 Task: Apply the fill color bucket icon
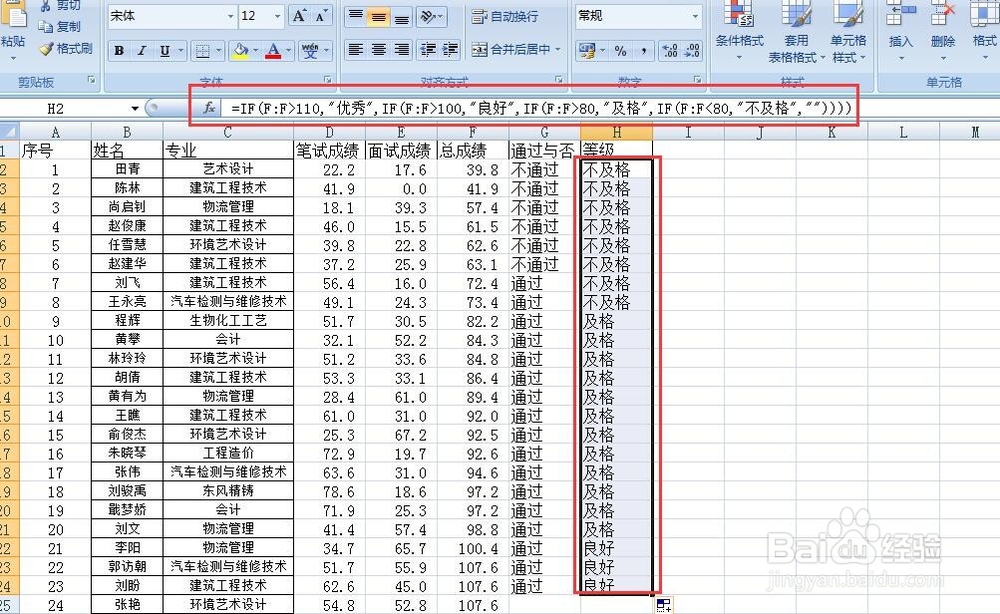[x=241, y=50]
